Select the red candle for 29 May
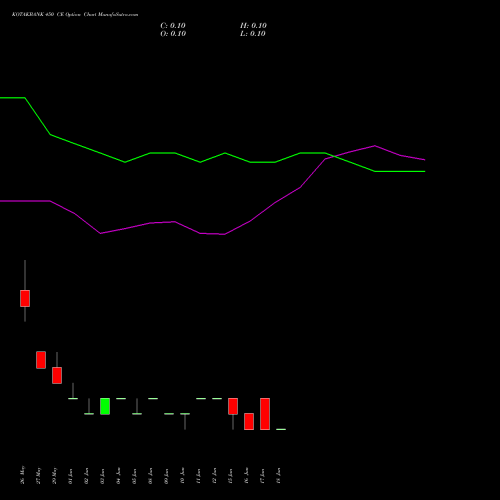Screen dimensions: 500x500 [x=57, y=375]
